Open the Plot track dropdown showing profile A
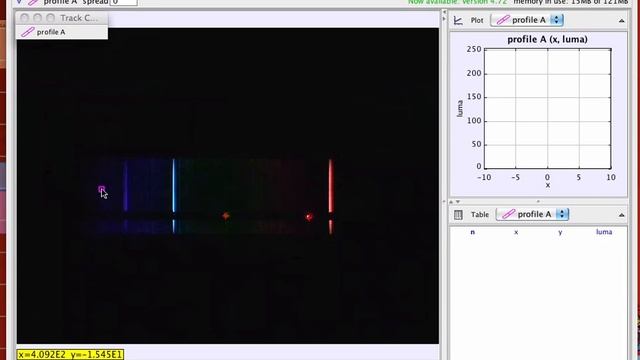This screenshot has width=640, height=360. tap(527, 20)
